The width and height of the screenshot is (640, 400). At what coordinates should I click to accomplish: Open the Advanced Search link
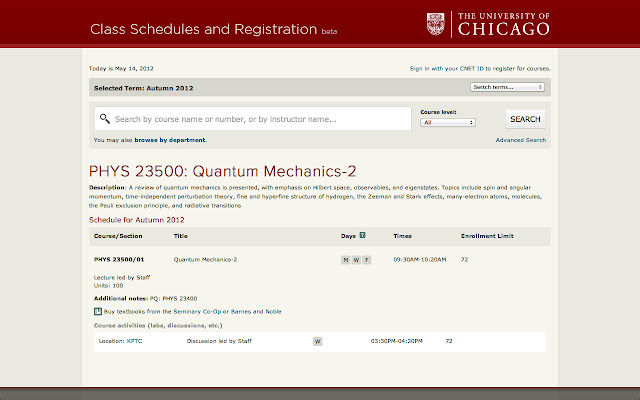coord(520,140)
